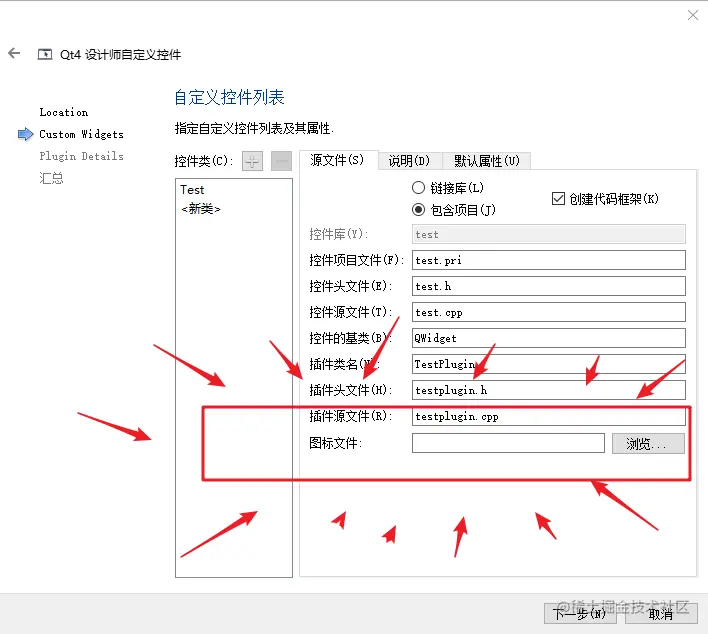708x634 pixels.
Task: Switch to the 默认属性(U) tab
Action: pyautogui.click(x=486, y=161)
